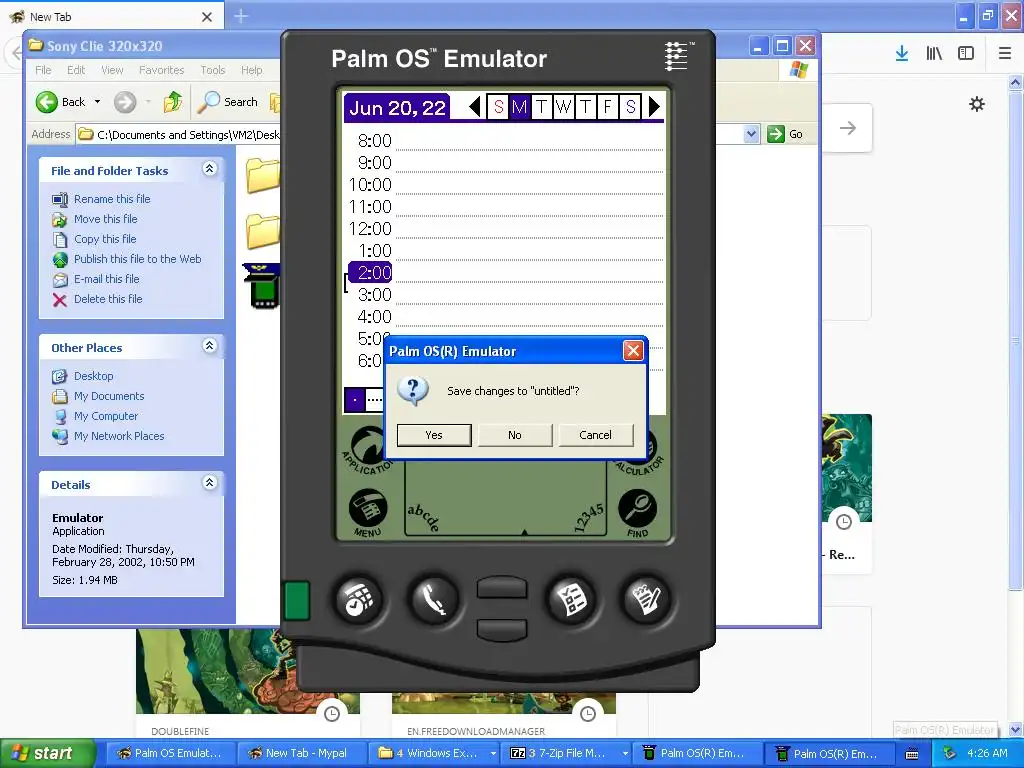Collapse Details panel
This screenshot has height=768, width=1024.
click(x=210, y=483)
